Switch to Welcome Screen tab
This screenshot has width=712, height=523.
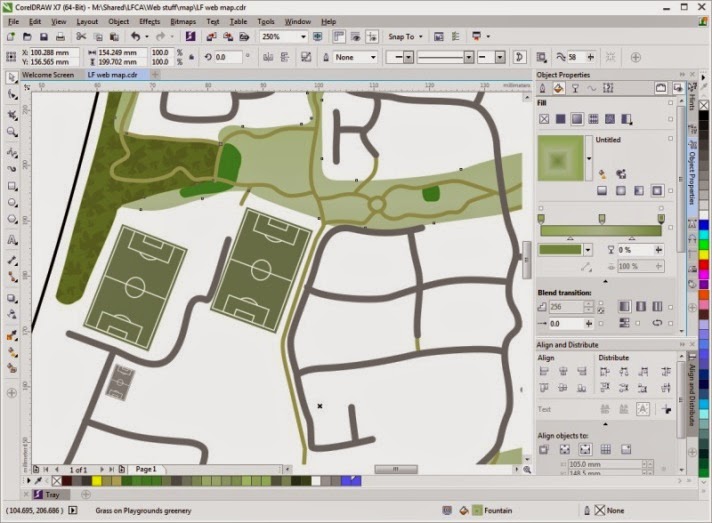(48, 75)
